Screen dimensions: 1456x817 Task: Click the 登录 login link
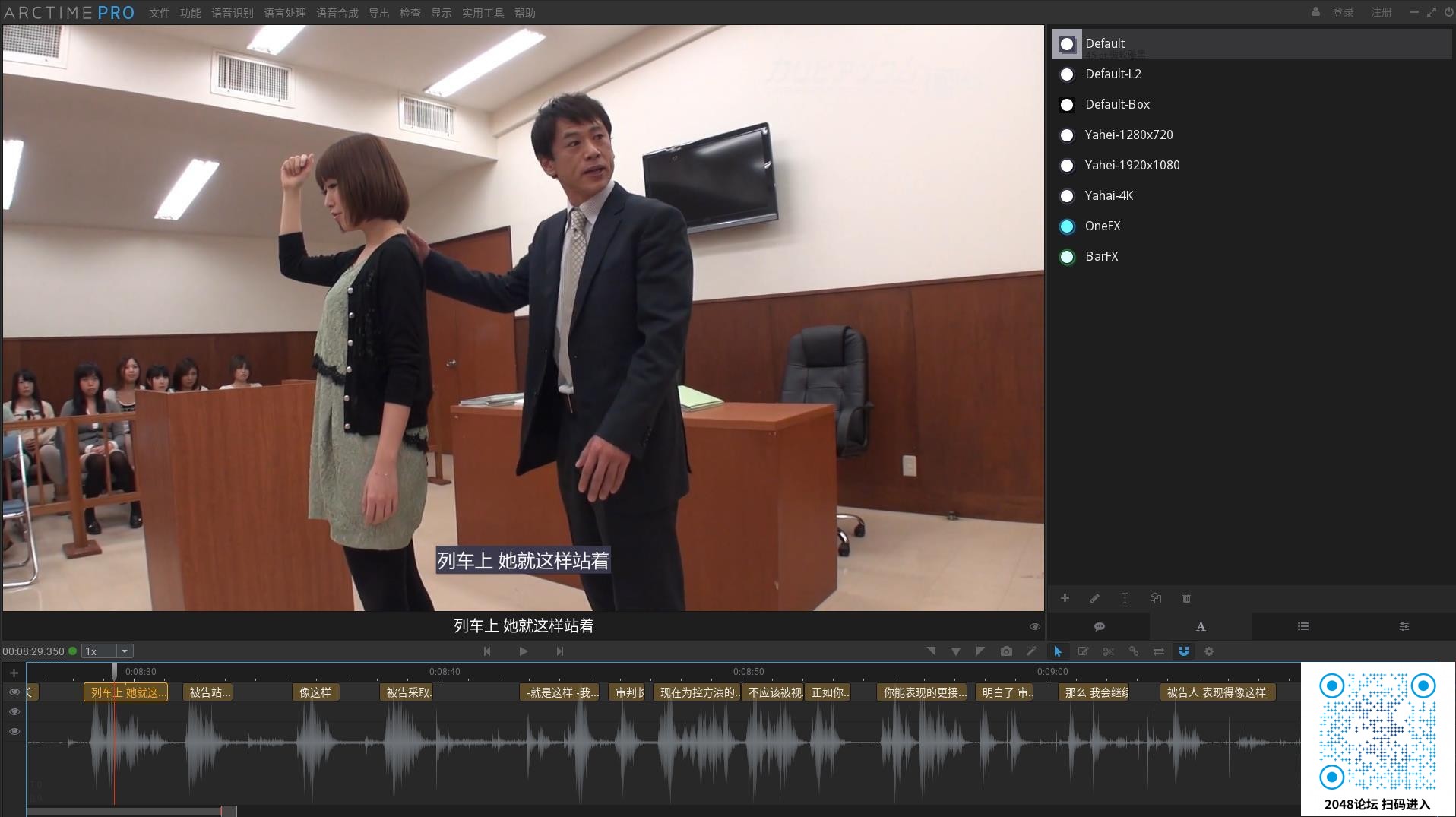(1344, 12)
